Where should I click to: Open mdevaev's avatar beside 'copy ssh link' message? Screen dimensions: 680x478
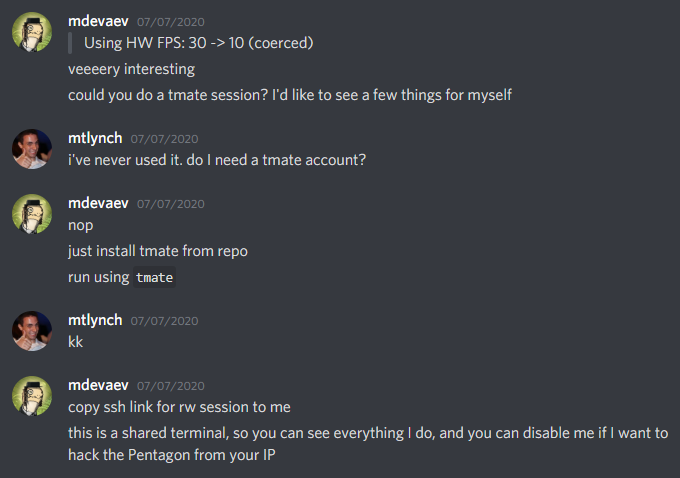[32, 395]
